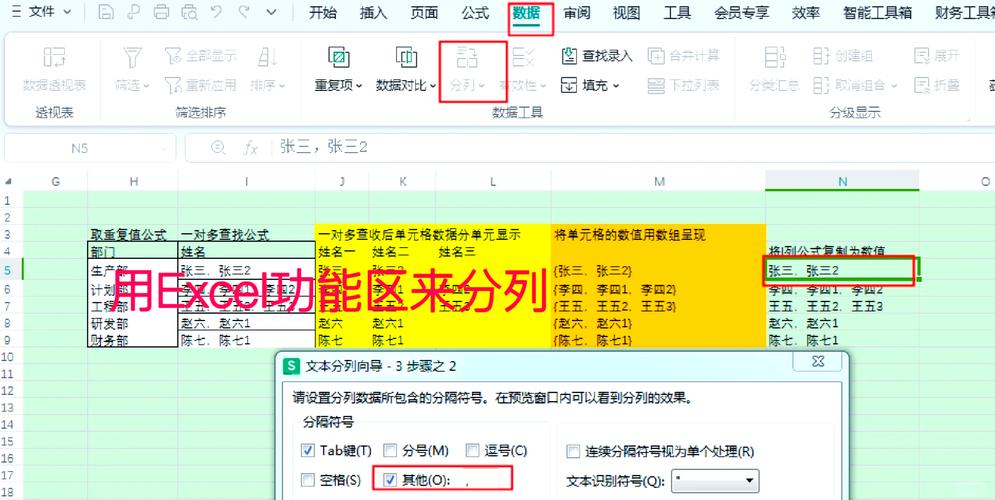This screenshot has width=995, height=500.
Task: Toggle the Tab键(T) delimiter checkbox
Action: (308, 451)
